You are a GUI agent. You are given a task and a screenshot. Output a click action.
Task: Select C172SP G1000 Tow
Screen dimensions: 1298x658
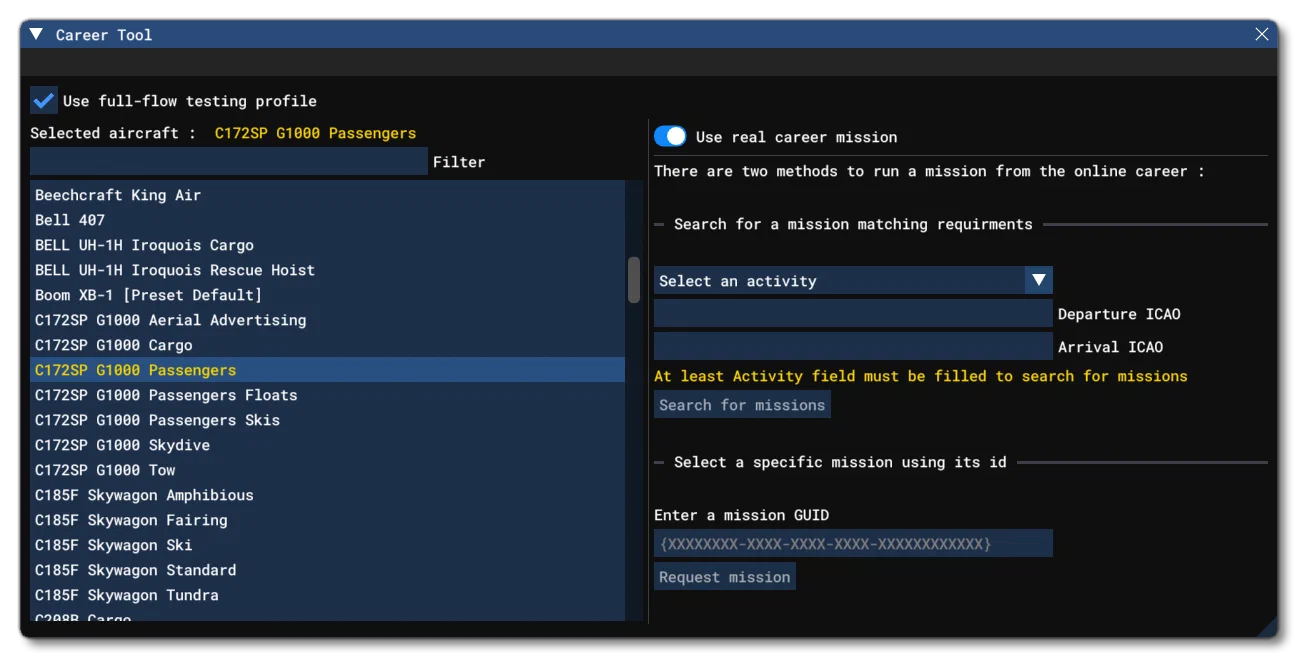pos(327,470)
